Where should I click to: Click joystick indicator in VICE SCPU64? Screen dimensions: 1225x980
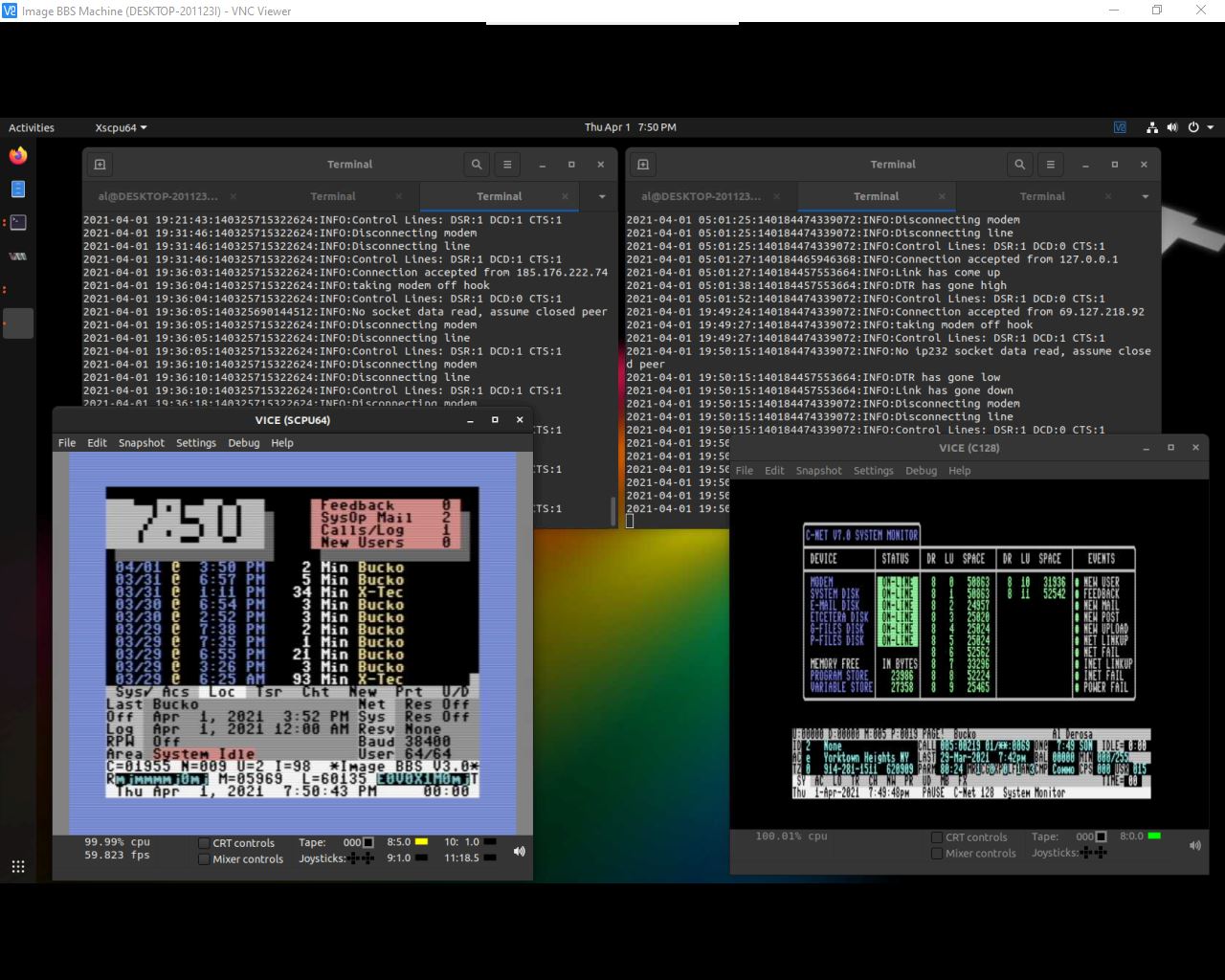click(362, 858)
